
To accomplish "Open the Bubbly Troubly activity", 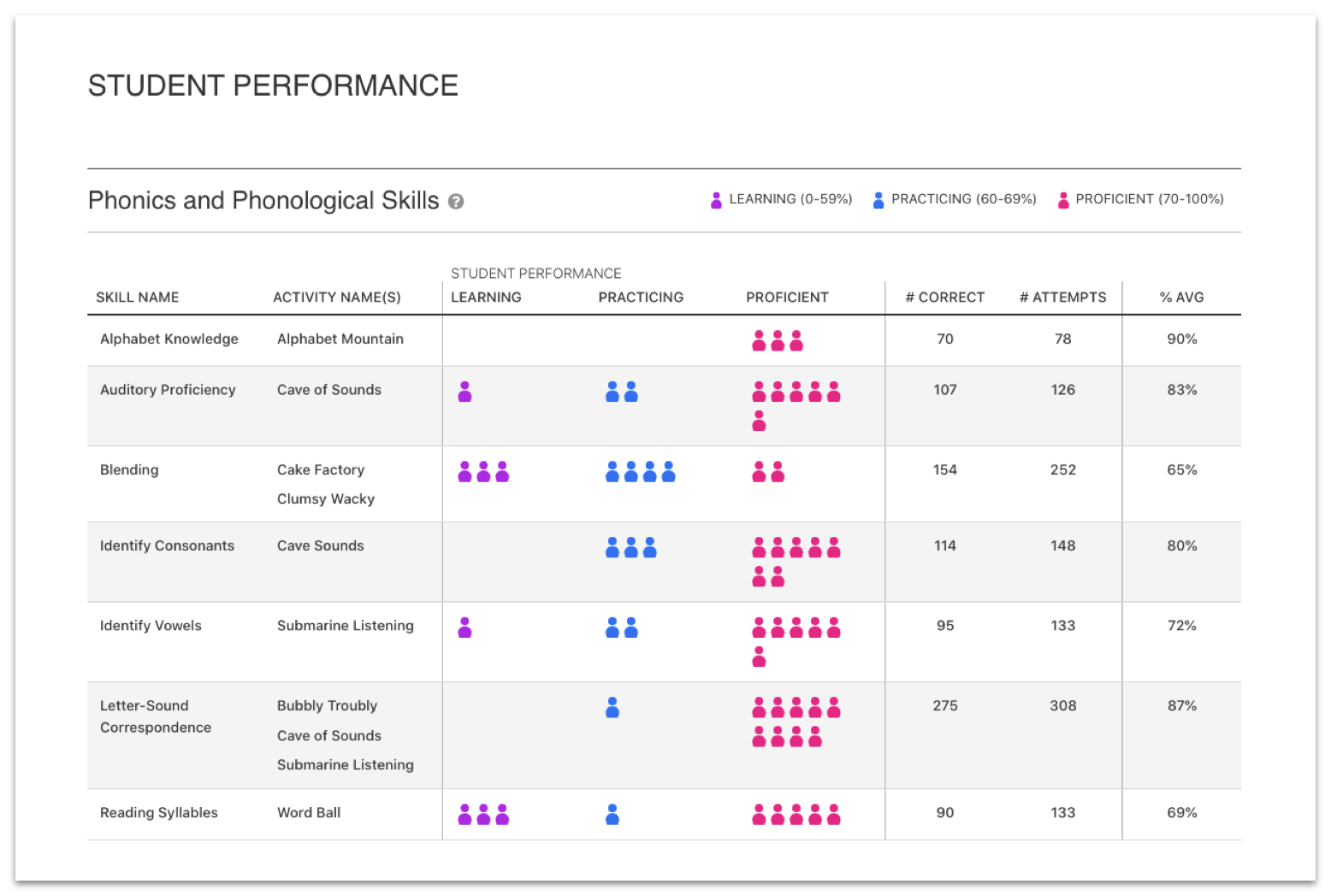I will coord(327,706).
